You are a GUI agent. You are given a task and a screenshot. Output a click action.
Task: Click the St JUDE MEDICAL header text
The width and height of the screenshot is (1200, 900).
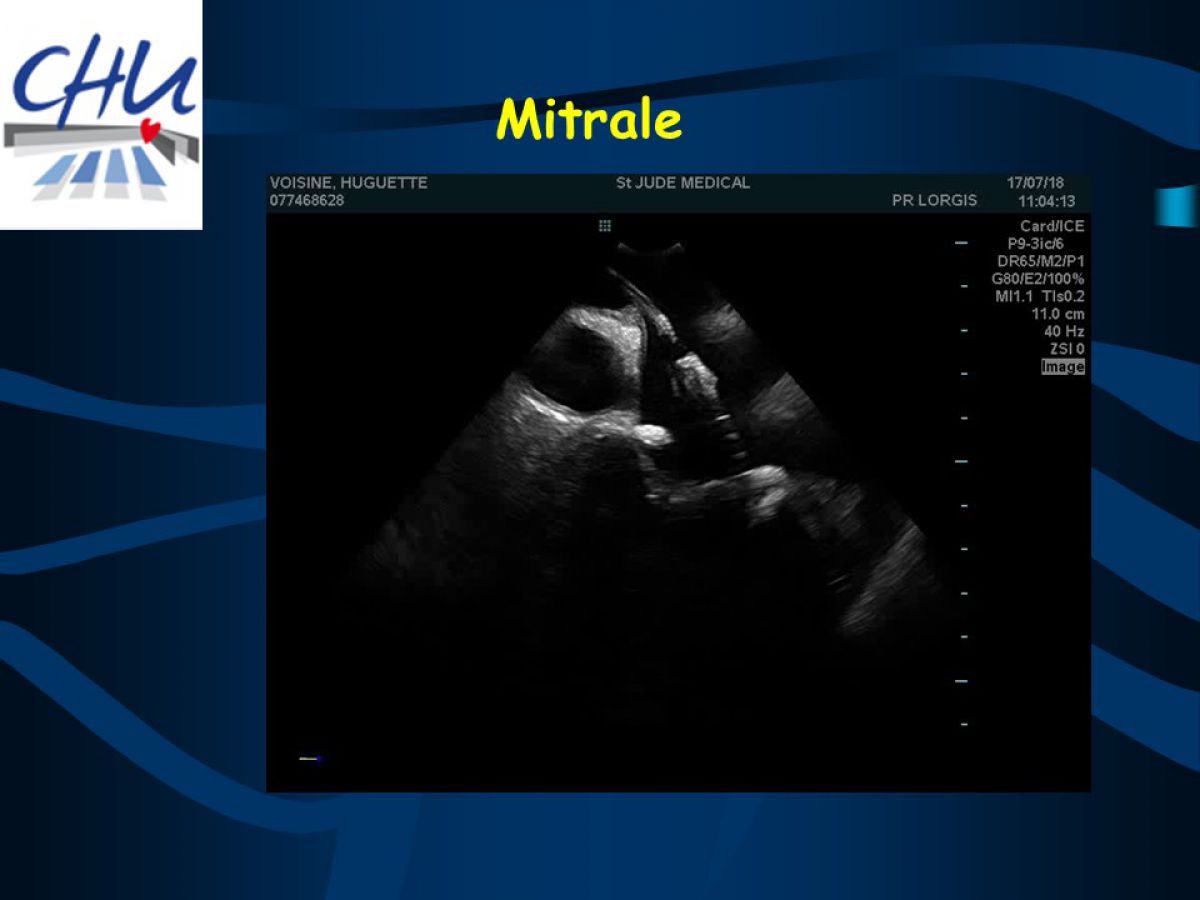pos(683,183)
